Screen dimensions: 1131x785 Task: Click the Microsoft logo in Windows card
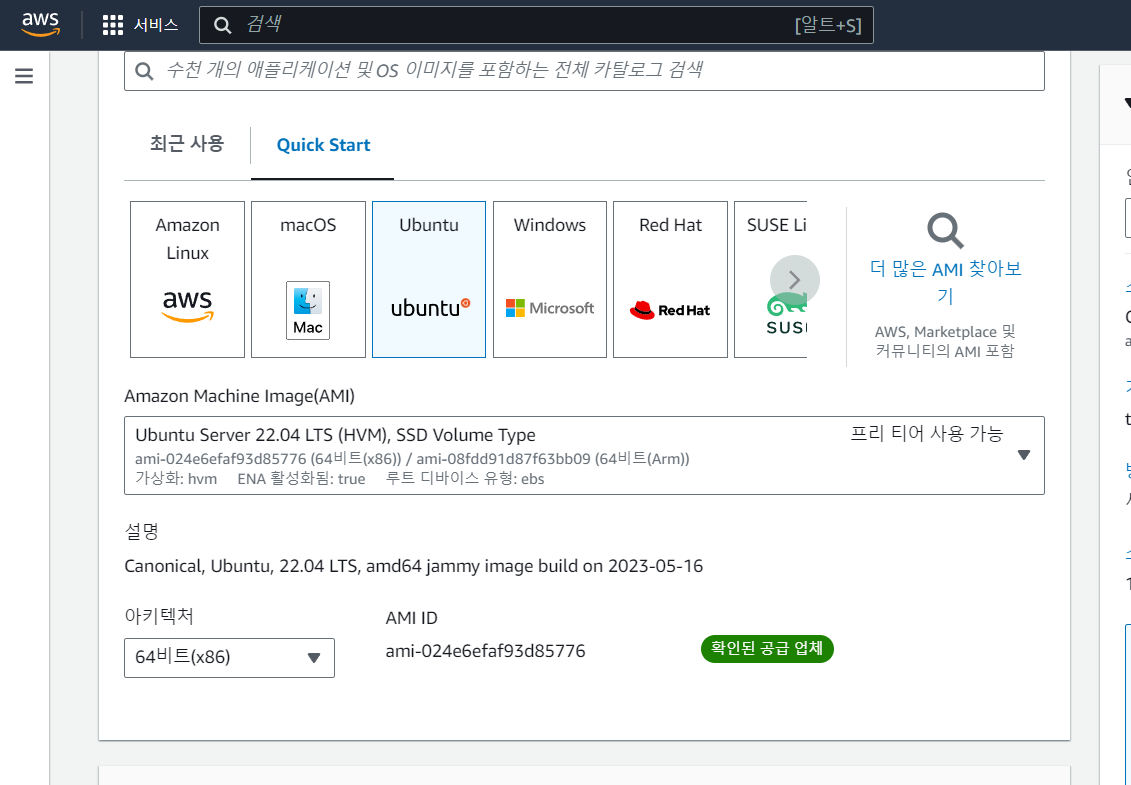[550, 308]
